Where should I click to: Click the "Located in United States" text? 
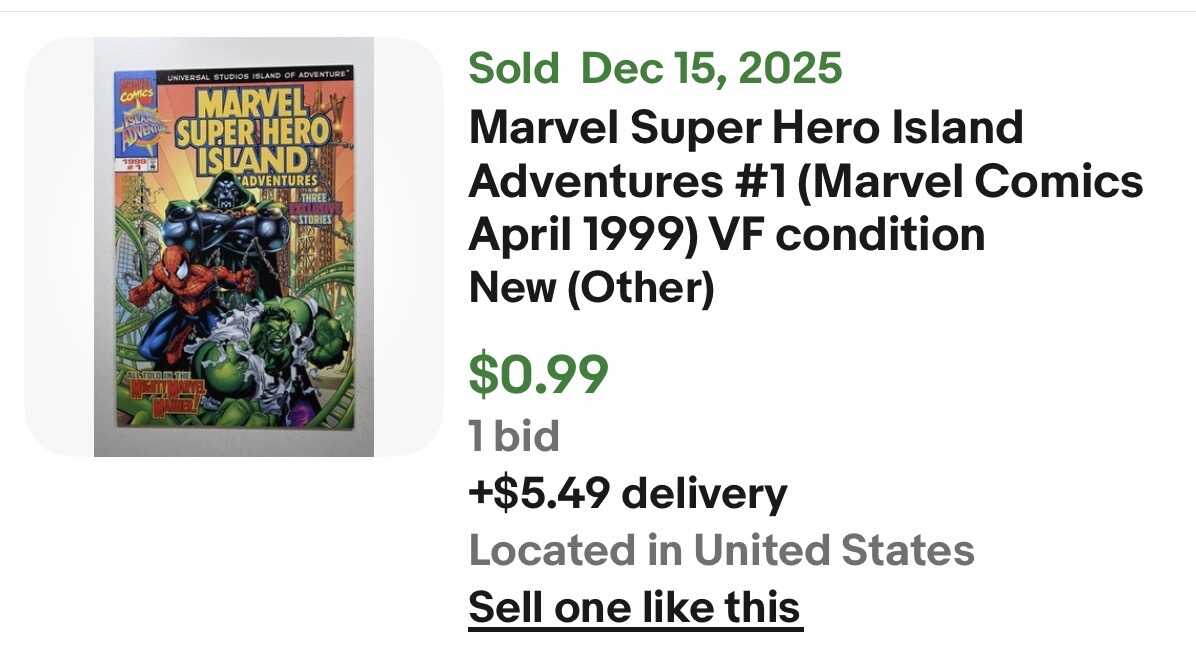721,550
